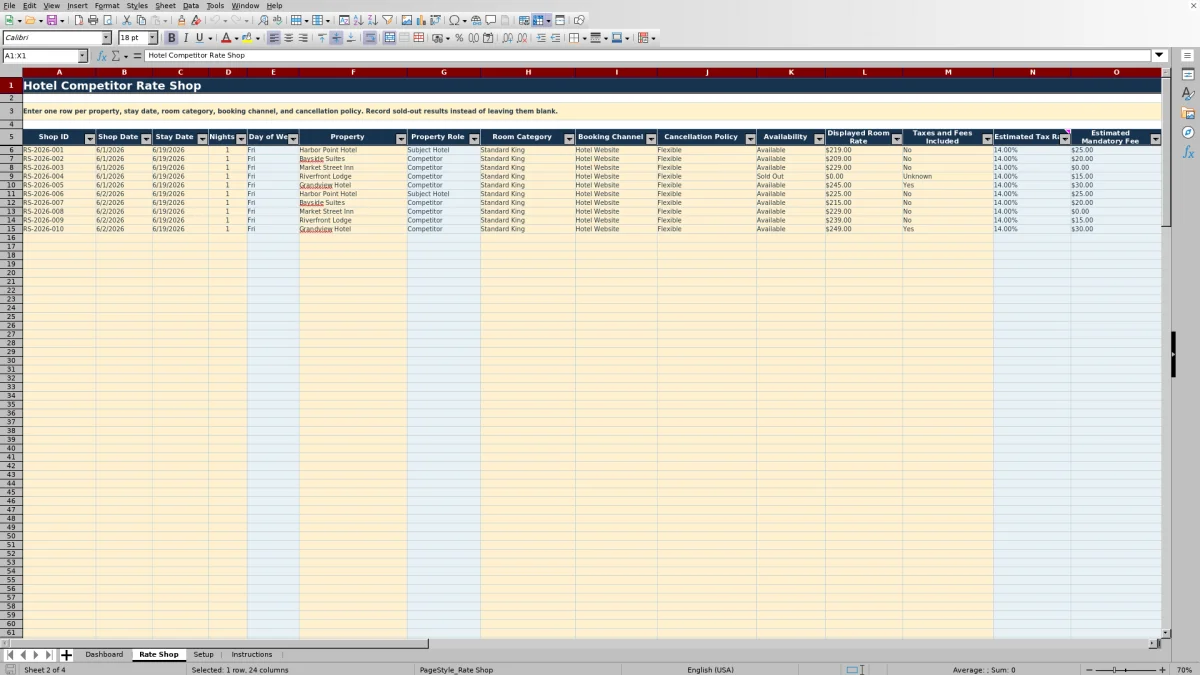This screenshot has height=675, width=1200.
Task: Expand the formula bar arrow
Action: pos(1159,55)
